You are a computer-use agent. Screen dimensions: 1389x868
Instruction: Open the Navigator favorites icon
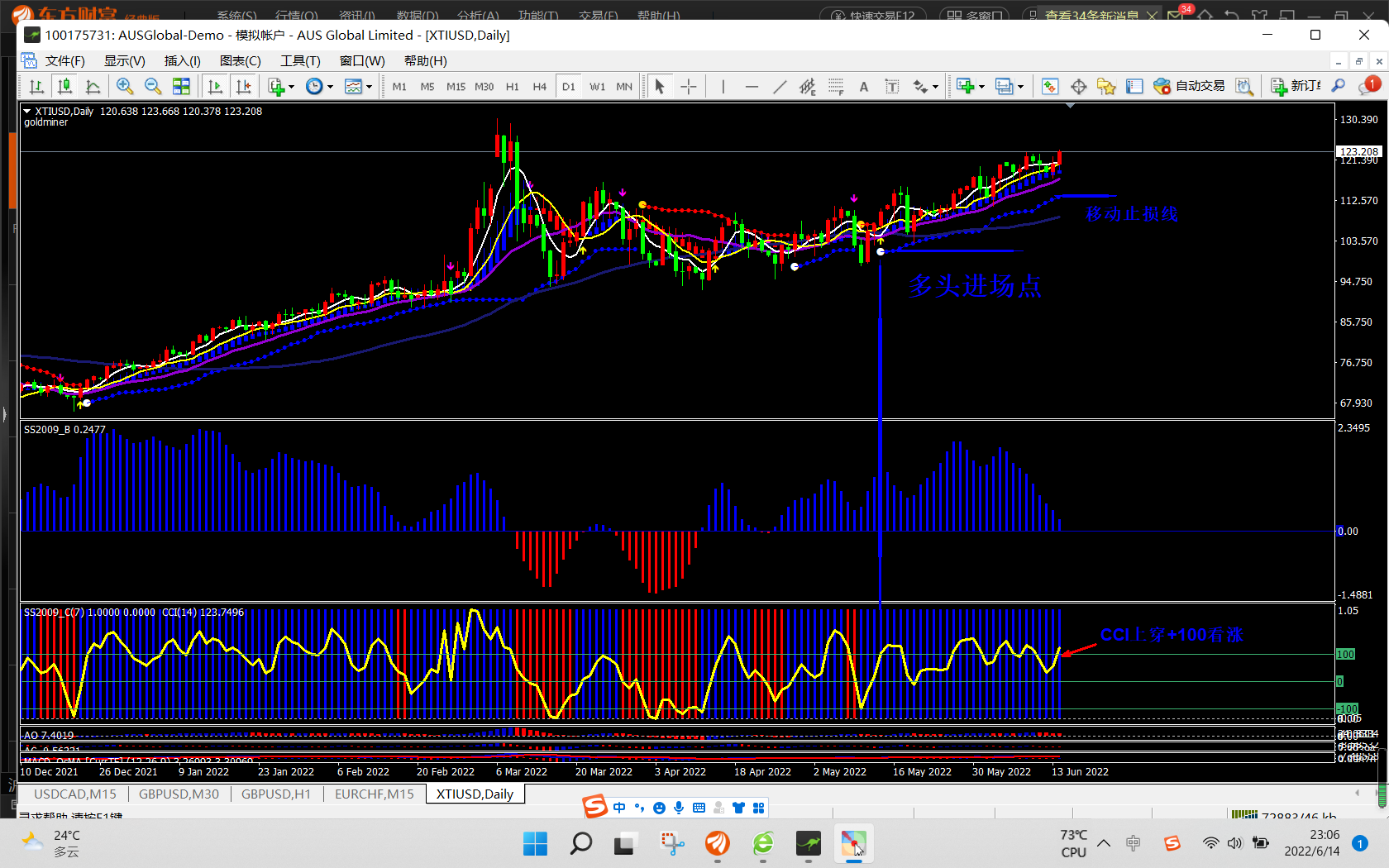[1106, 86]
